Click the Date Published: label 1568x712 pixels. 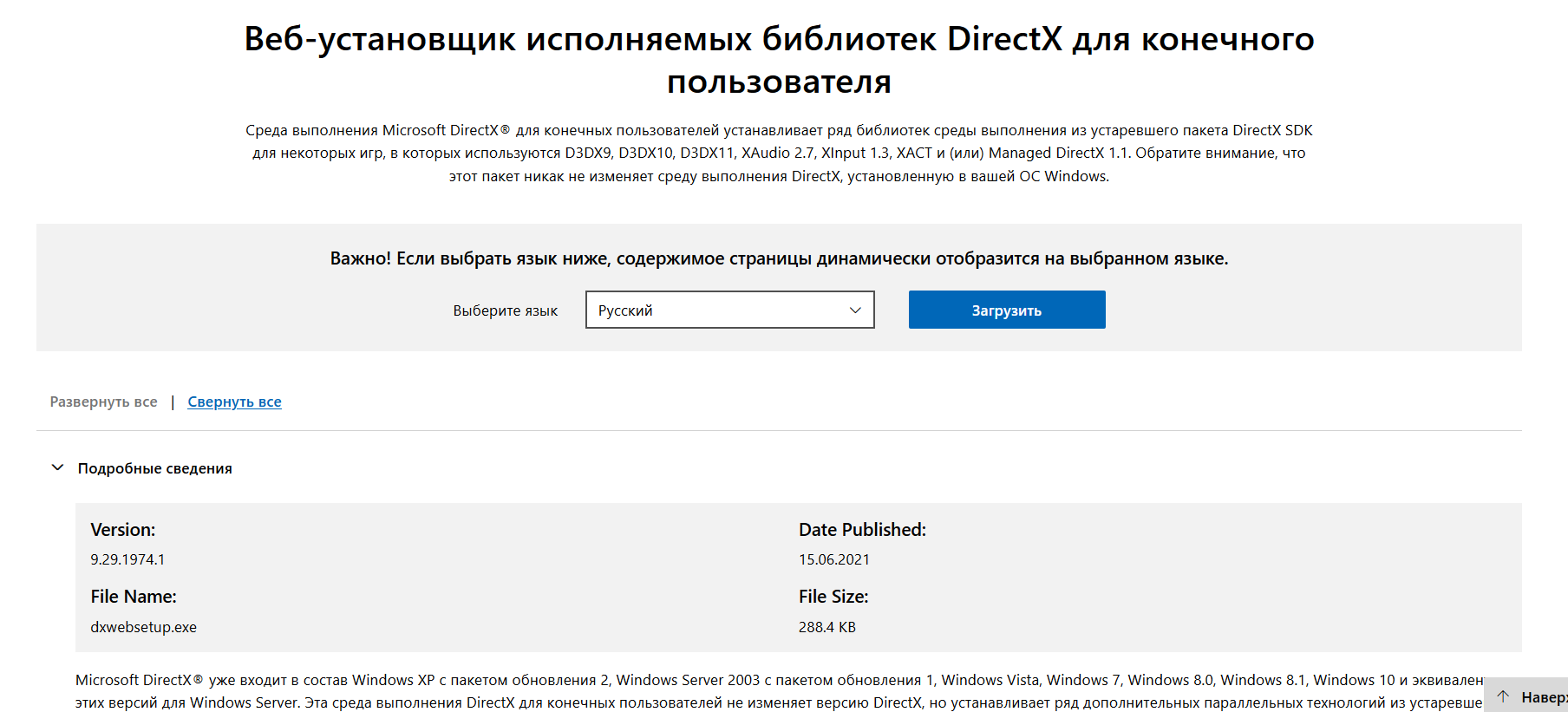[862, 530]
